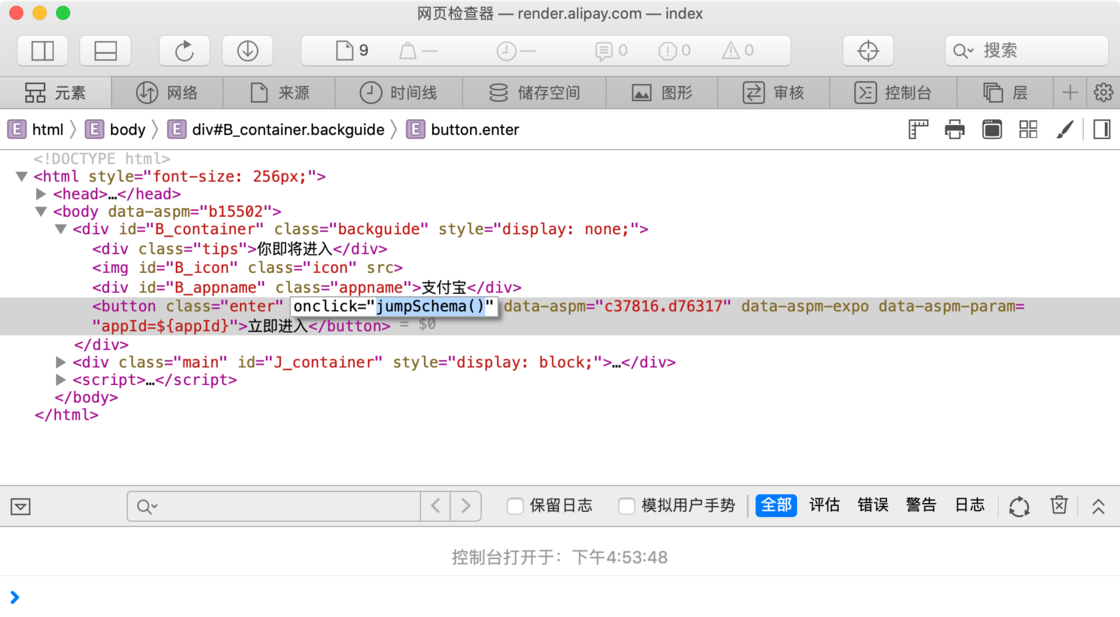Toggle console drawer collapse icon
The image size is (1120, 617).
coord(21,506)
